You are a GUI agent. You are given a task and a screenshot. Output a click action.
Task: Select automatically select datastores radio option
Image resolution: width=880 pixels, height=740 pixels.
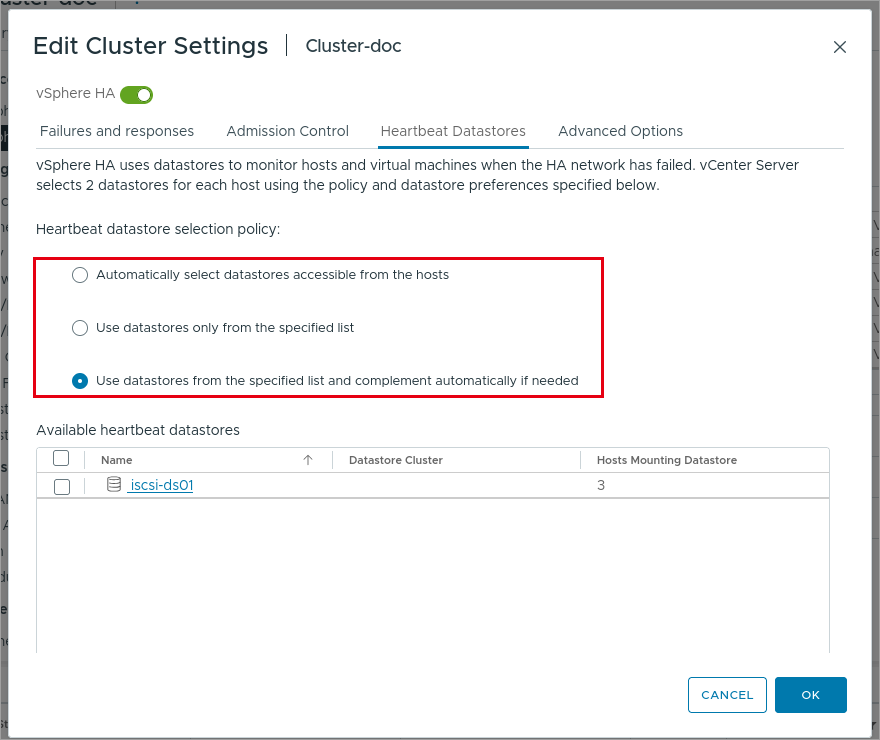80,275
